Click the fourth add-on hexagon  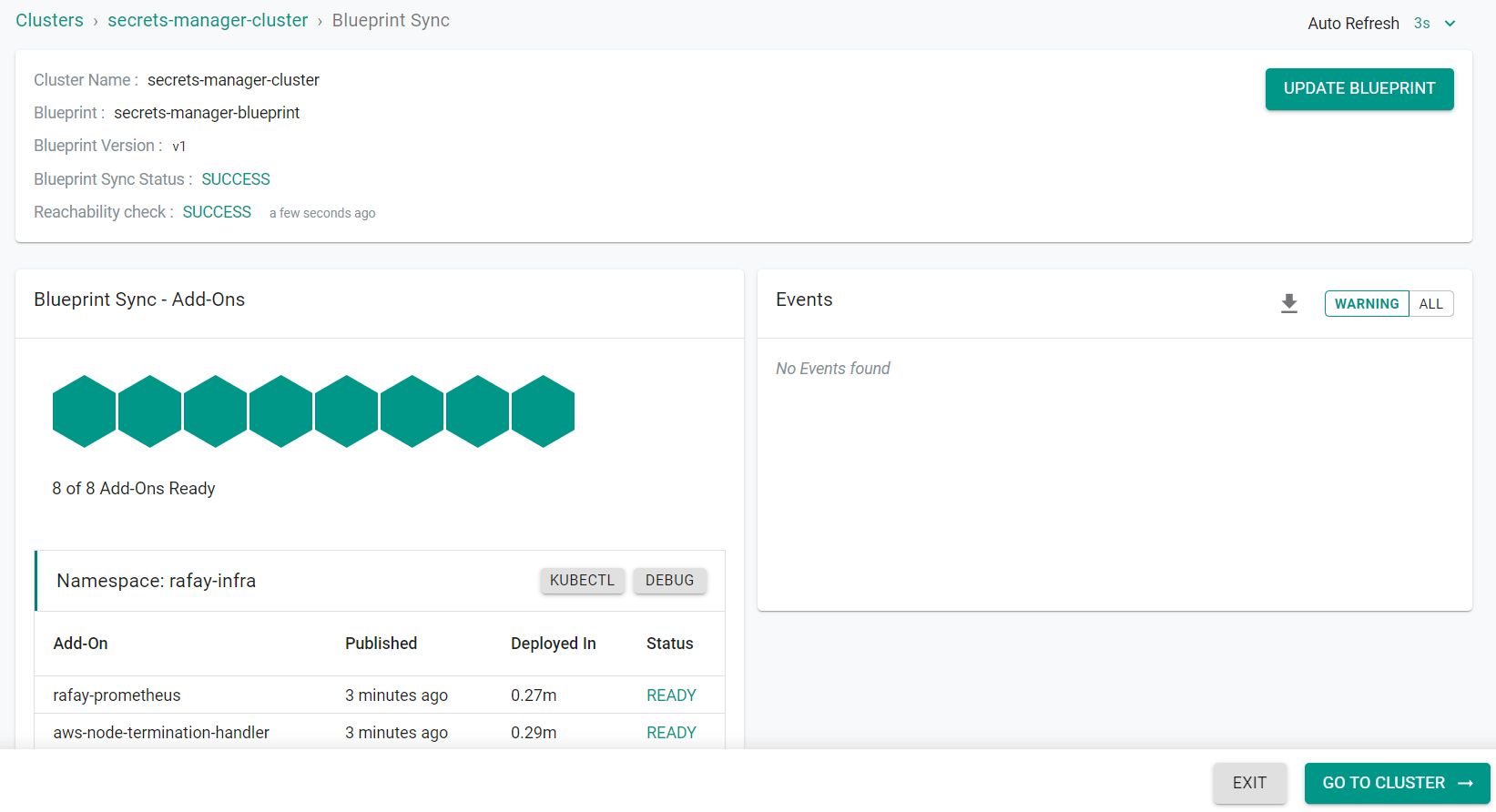coord(281,411)
